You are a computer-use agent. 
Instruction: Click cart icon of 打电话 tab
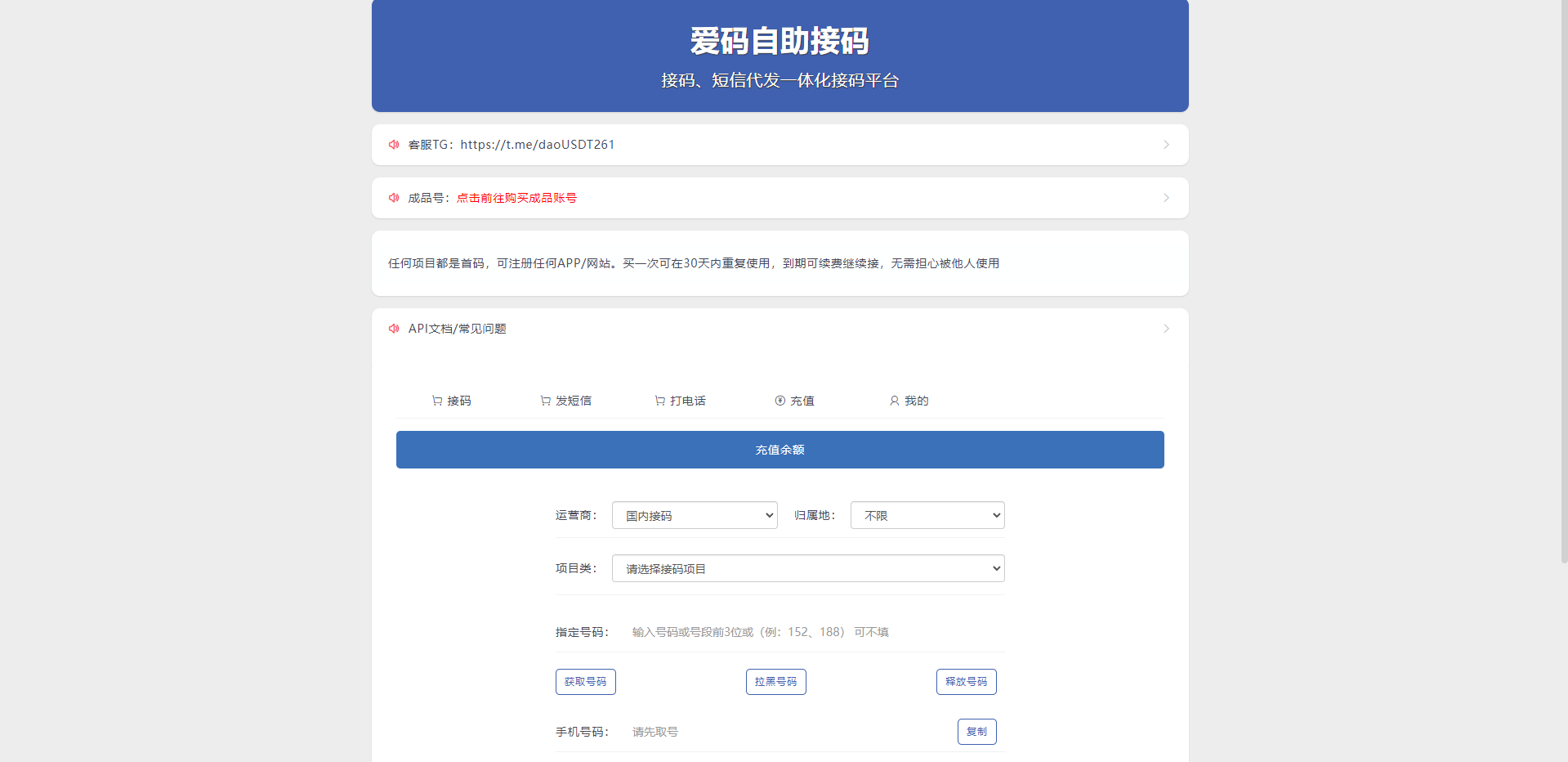click(660, 401)
